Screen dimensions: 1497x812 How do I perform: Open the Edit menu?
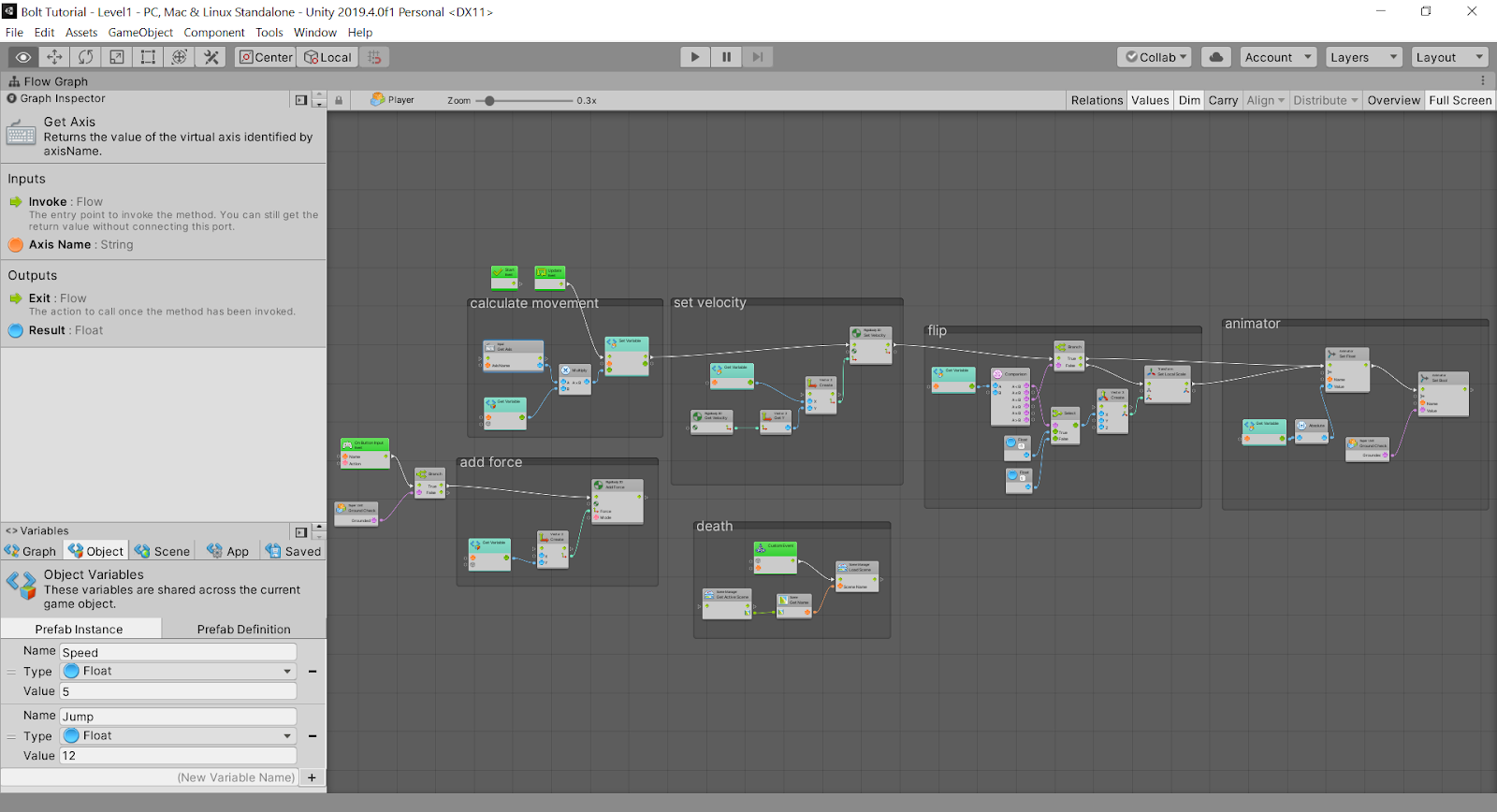(x=44, y=32)
